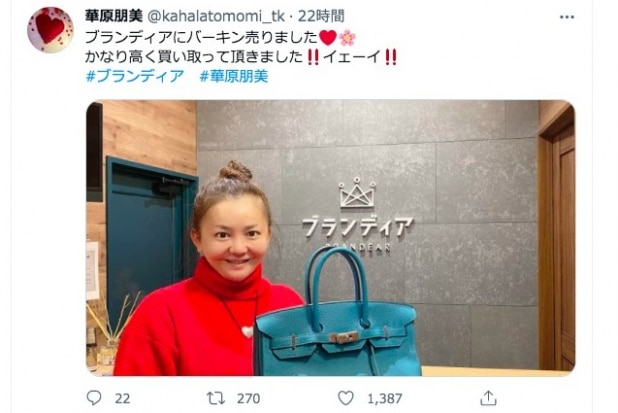Open the 22時間 timestamp
This screenshot has height=413, width=618.
pos(321,16)
